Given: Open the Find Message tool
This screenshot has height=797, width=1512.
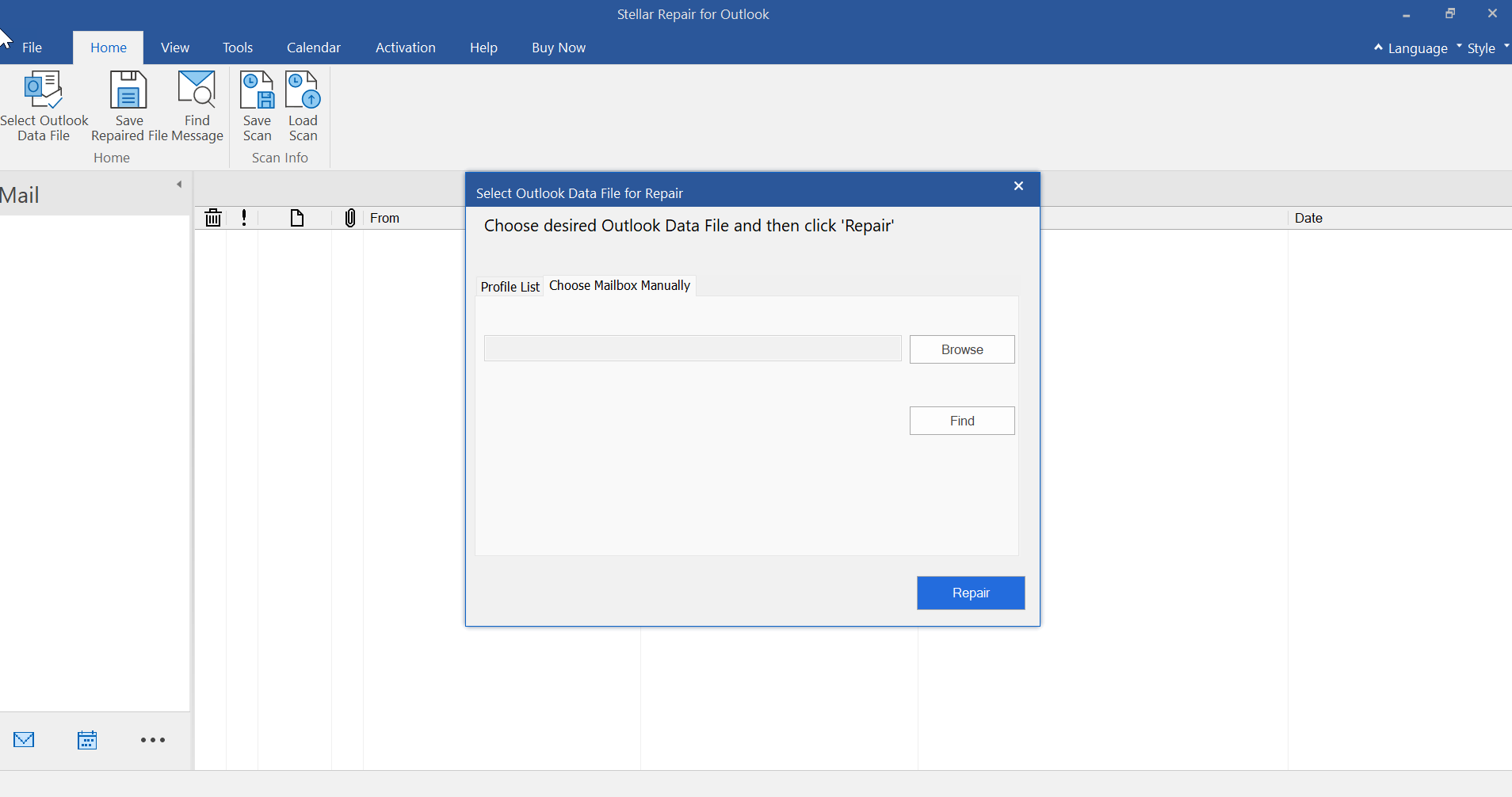Looking at the screenshot, I should point(197,91).
